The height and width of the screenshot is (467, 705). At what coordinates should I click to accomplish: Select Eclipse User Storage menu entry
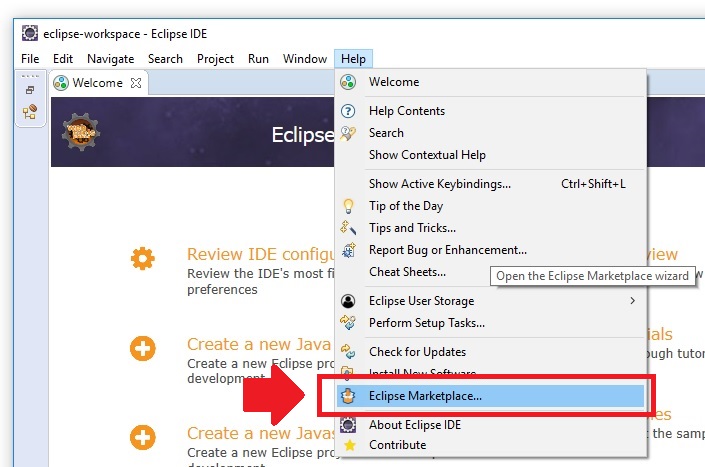[x=491, y=301]
